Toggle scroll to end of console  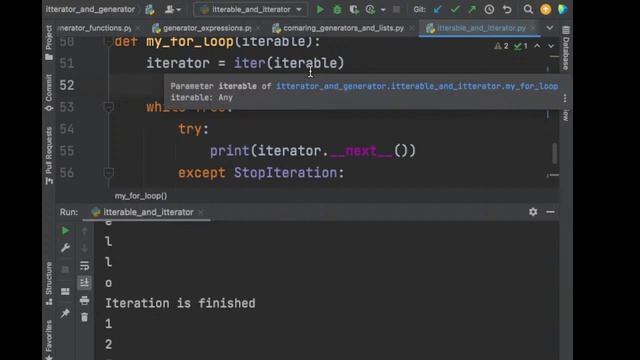pos(84,282)
